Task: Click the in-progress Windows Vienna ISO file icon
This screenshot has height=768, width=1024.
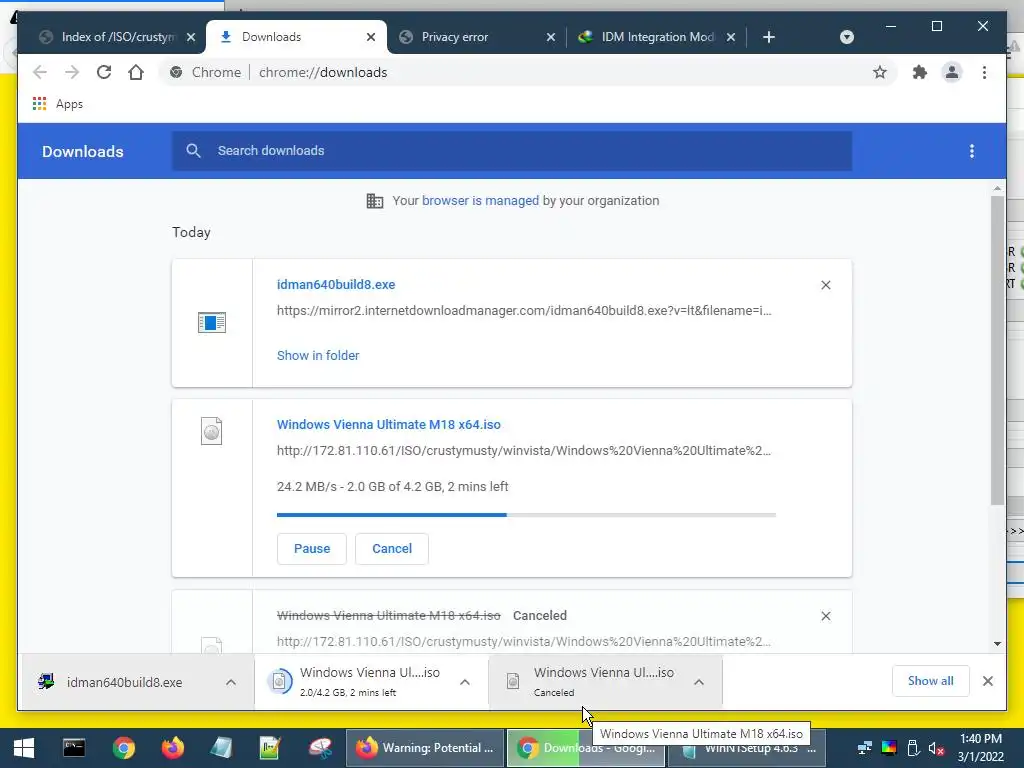Action: coord(212,431)
